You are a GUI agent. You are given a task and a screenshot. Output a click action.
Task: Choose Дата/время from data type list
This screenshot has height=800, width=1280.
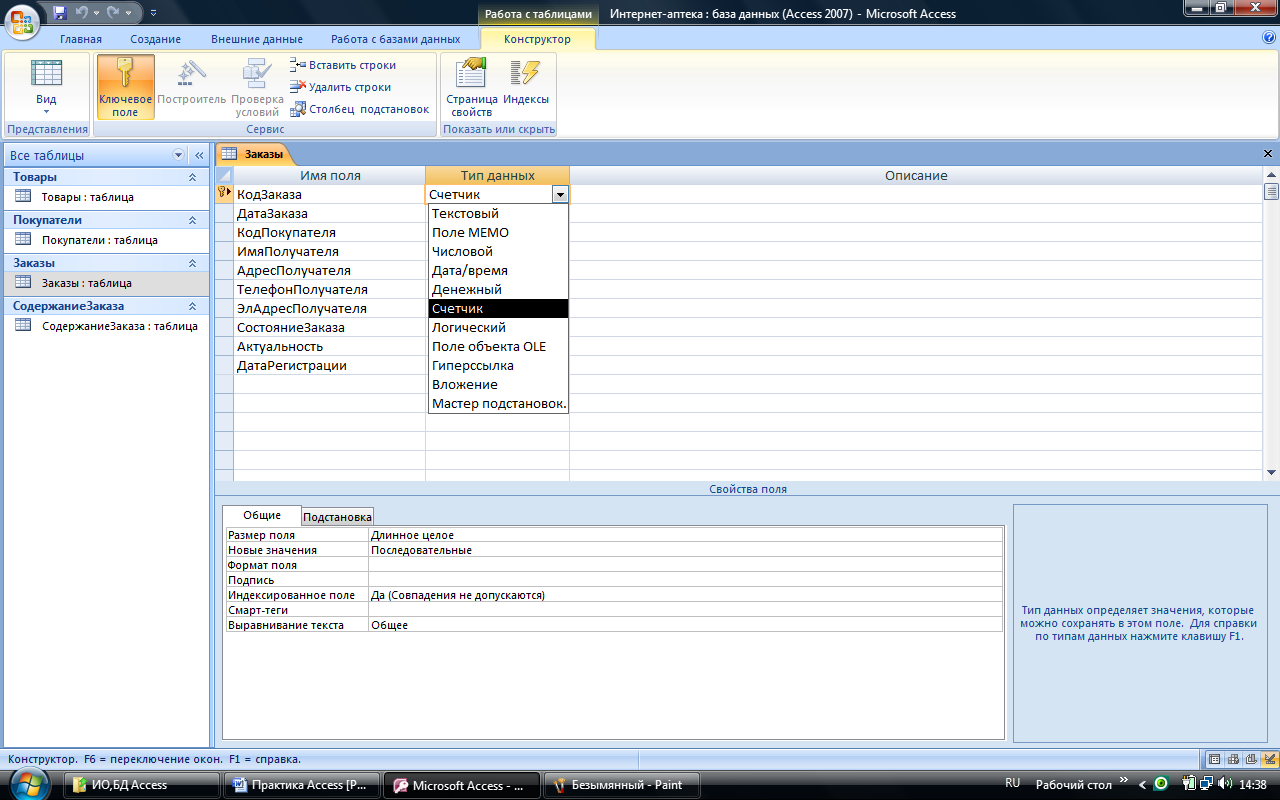click(x=498, y=271)
